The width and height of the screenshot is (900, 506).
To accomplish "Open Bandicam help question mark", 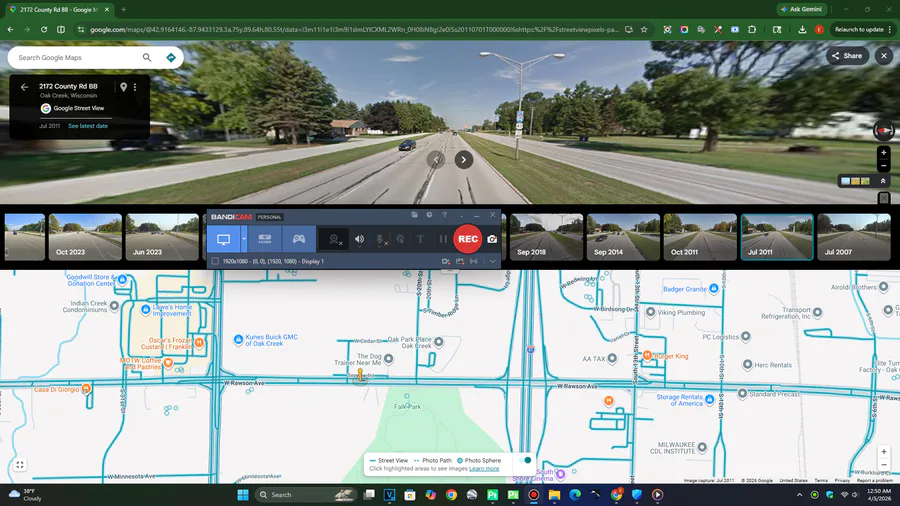I will (x=444, y=215).
